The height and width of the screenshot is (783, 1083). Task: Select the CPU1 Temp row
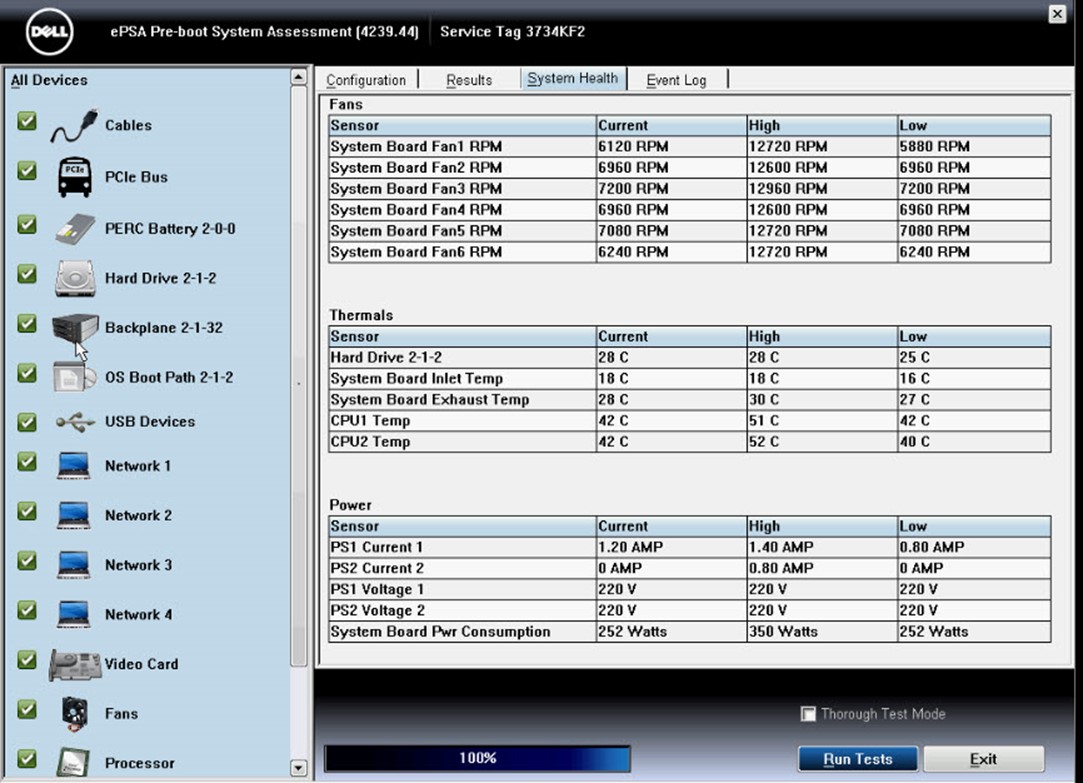689,420
